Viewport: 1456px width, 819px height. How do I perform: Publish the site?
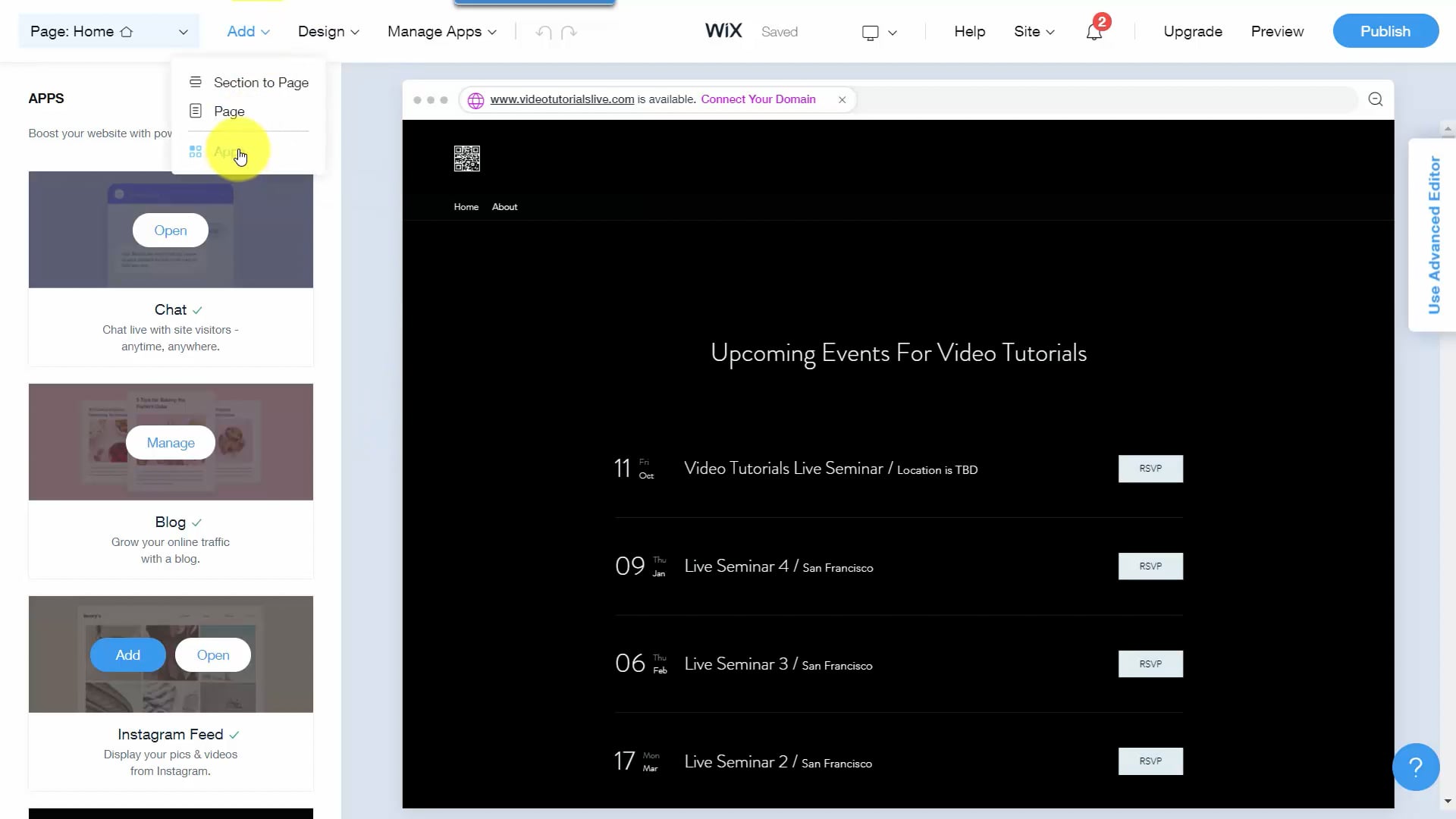(x=1385, y=31)
